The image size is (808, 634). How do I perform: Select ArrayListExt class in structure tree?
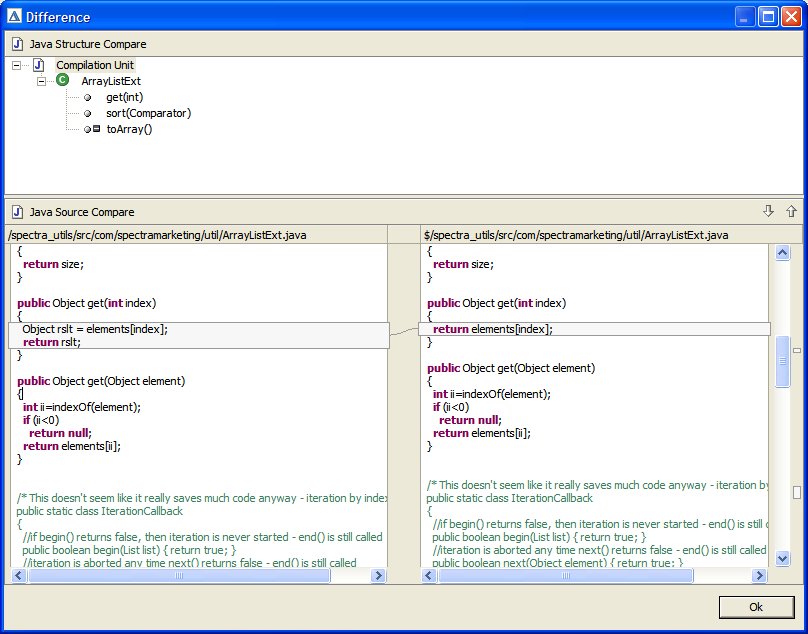click(x=111, y=81)
